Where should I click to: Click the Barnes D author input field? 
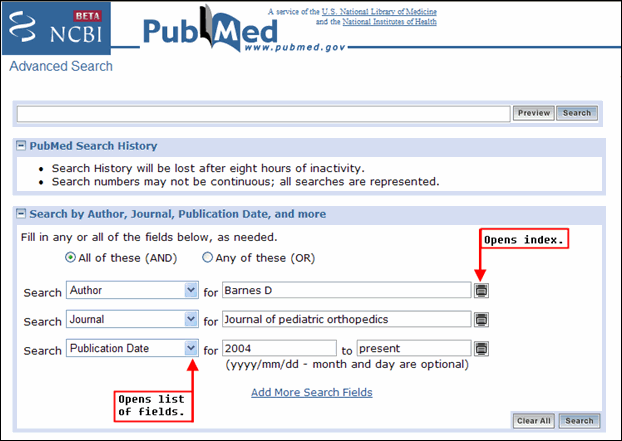[347, 290]
